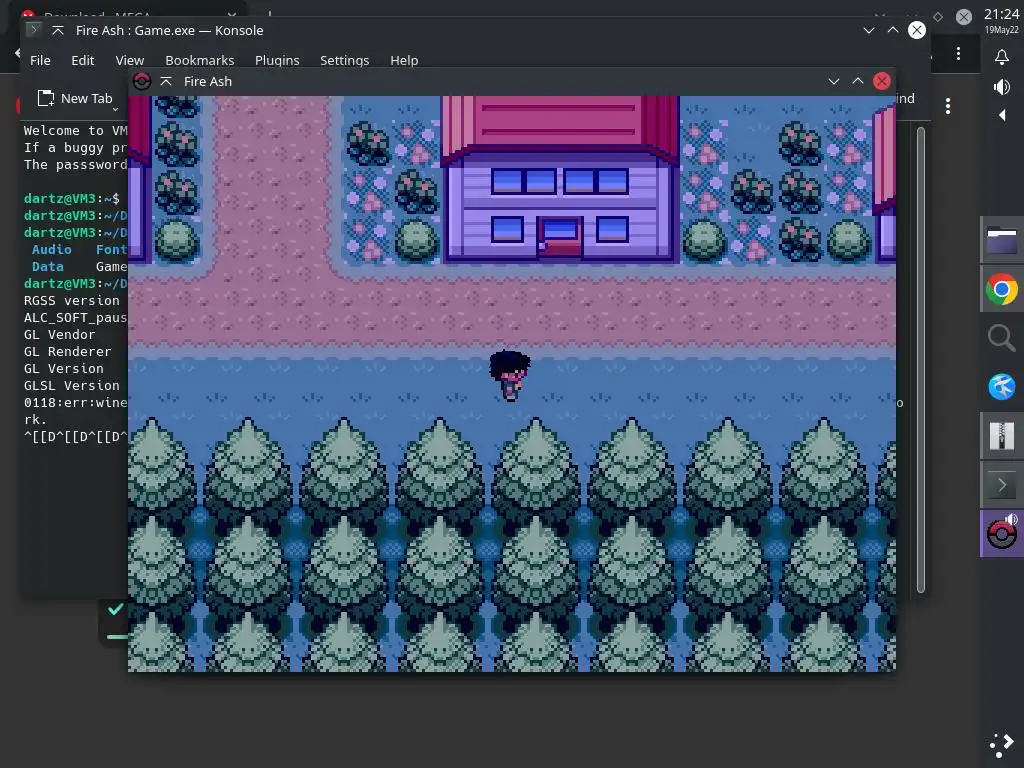The width and height of the screenshot is (1024, 768).
Task: Open the search magnifier in the dock
Action: [x=1001, y=338]
